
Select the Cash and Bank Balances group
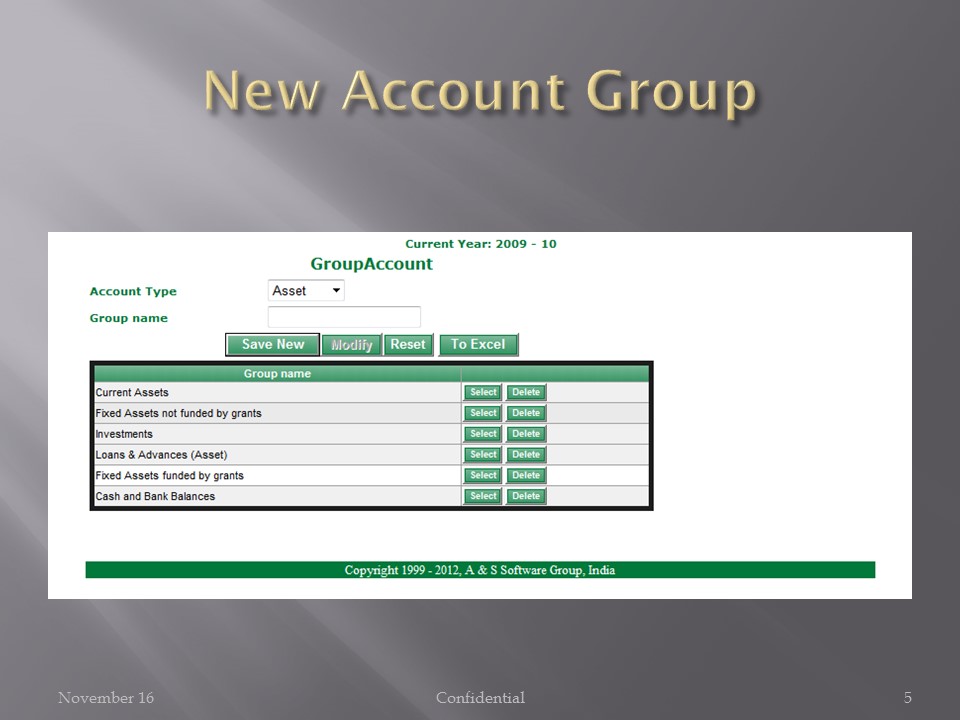tap(483, 495)
